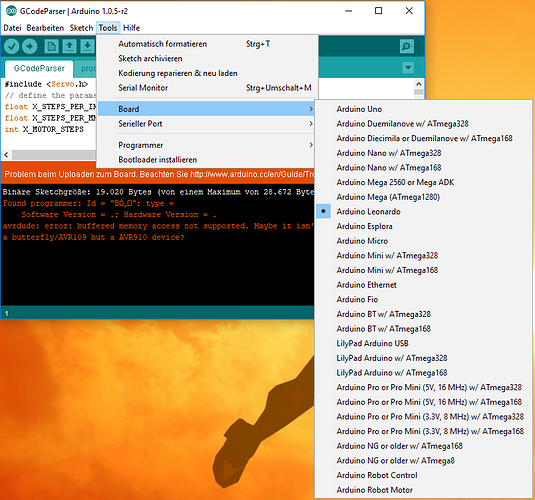Click Bootloader installieren
The image size is (535, 500).
click(x=206, y=160)
